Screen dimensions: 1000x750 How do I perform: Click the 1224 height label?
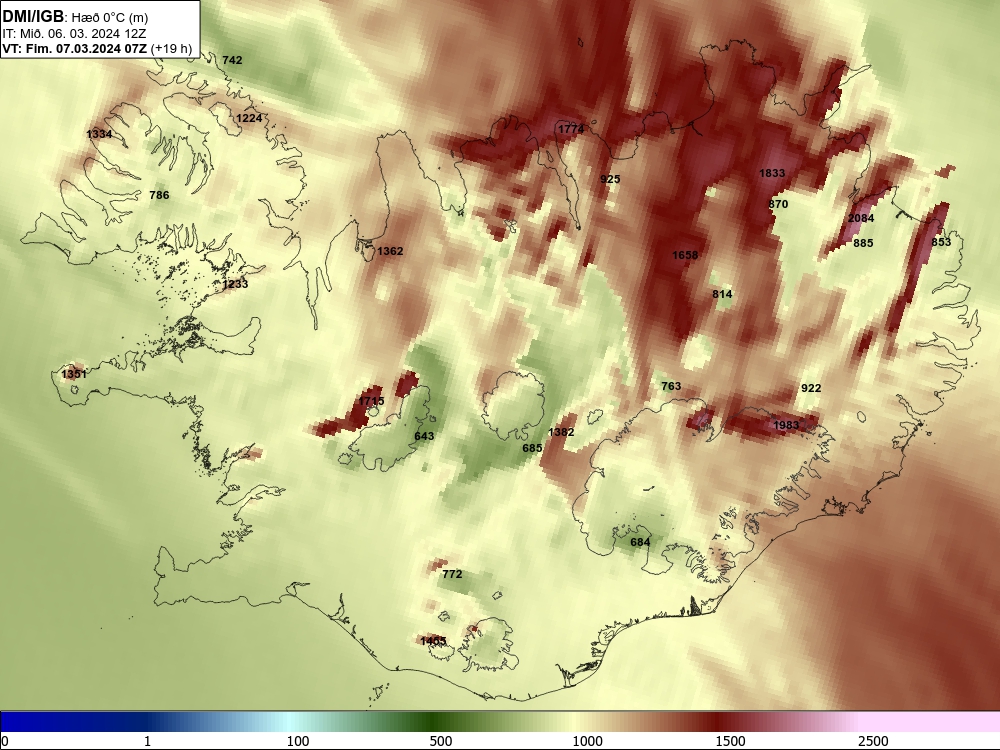249,118
